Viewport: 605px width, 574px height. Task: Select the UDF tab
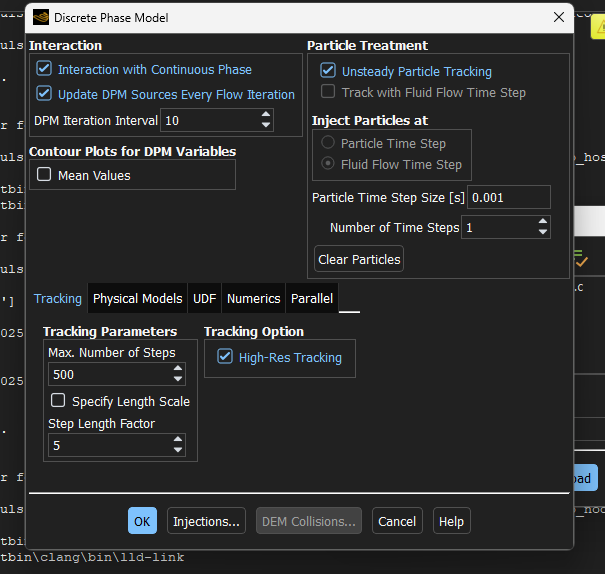click(x=204, y=298)
